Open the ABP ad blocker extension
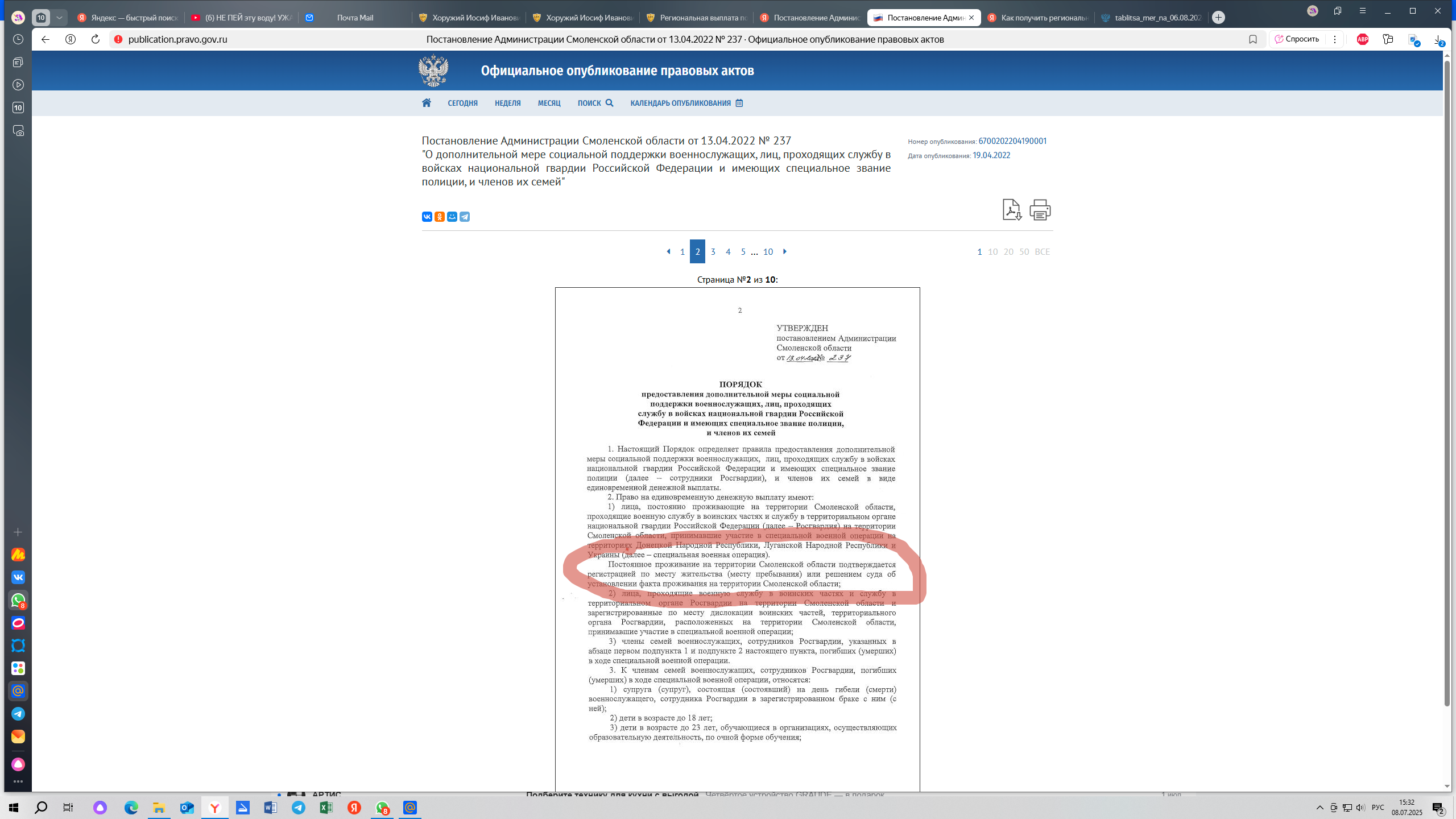 point(1363,39)
